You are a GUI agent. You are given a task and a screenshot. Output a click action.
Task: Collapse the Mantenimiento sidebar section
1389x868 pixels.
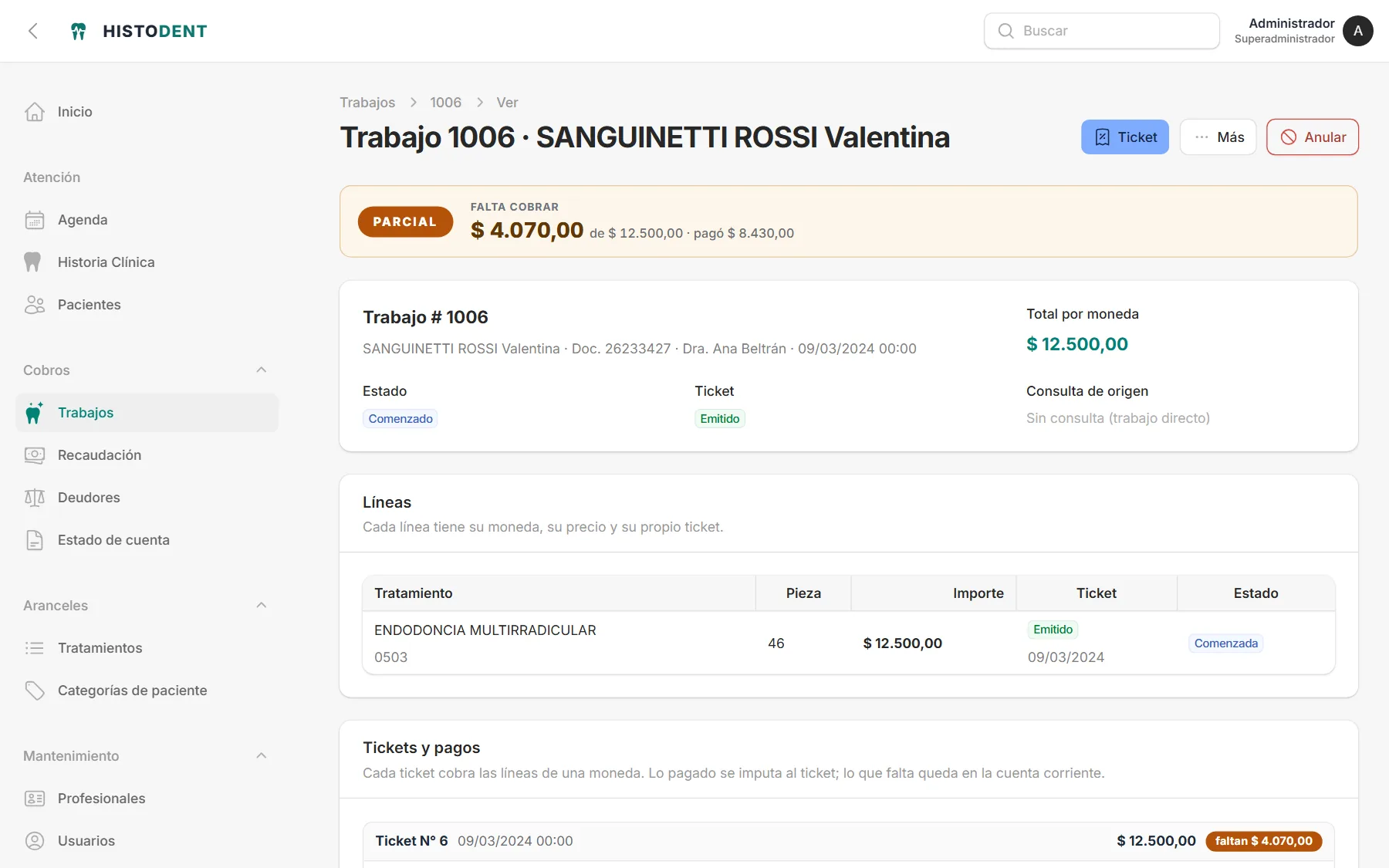pyautogui.click(x=262, y=756)
